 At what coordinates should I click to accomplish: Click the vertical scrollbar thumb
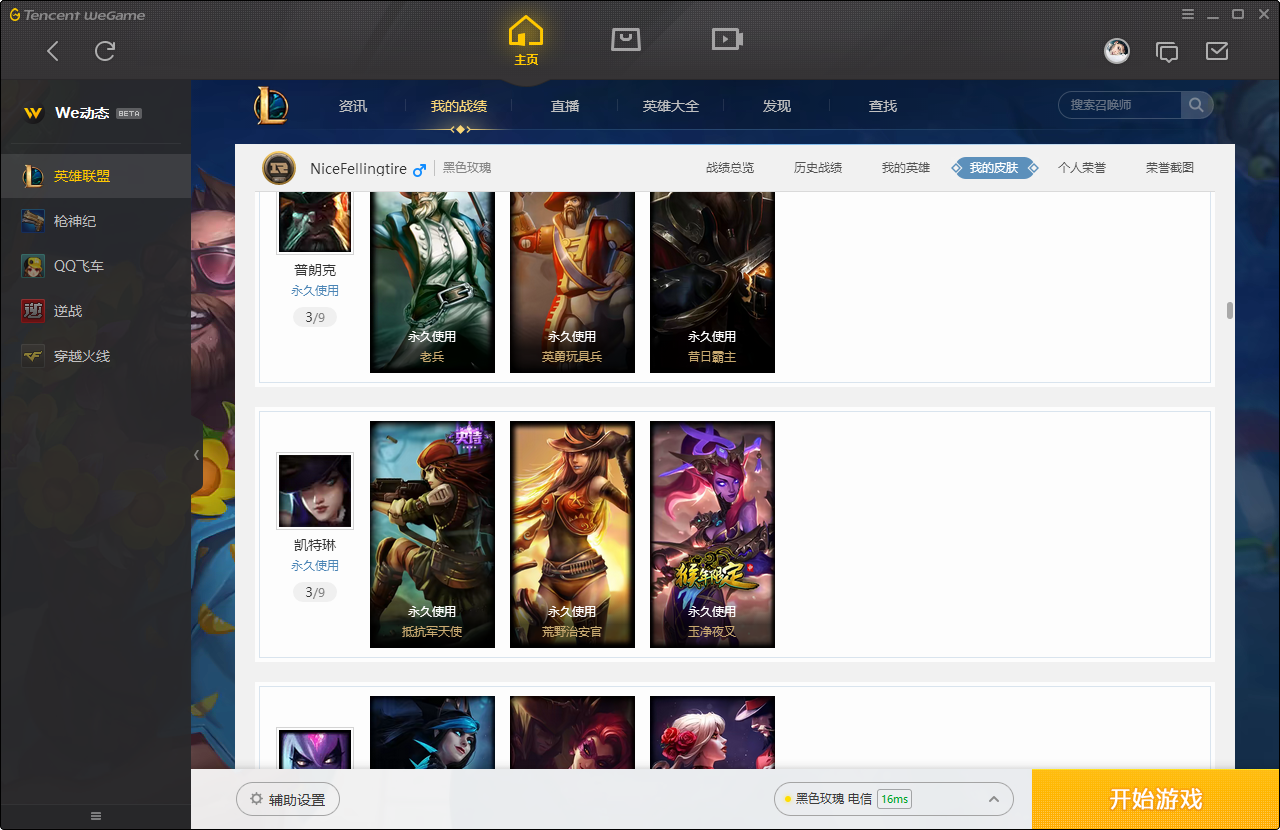point(1229,311)
